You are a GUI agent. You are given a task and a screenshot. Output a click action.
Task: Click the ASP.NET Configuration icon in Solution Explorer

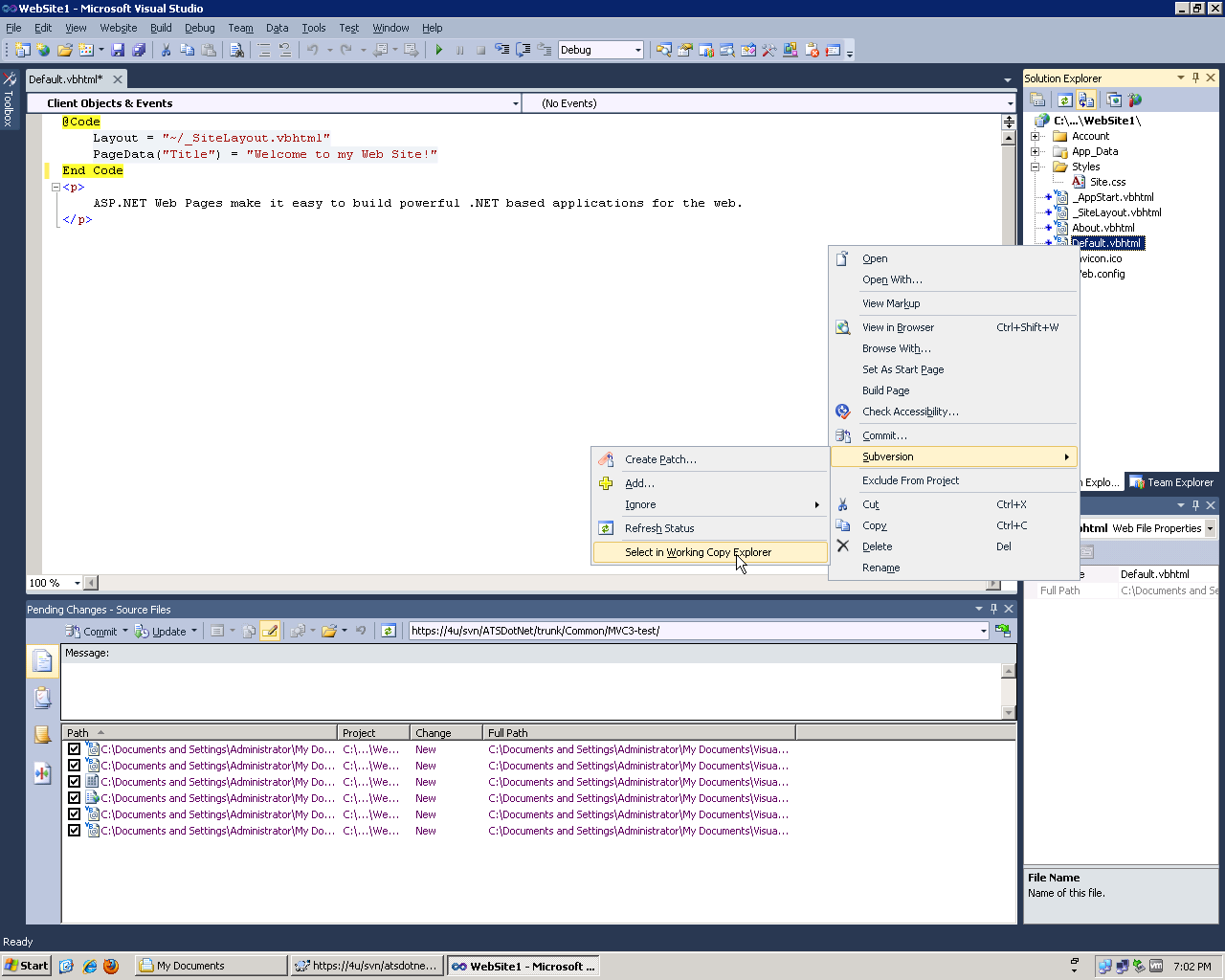pos(1135,100)
